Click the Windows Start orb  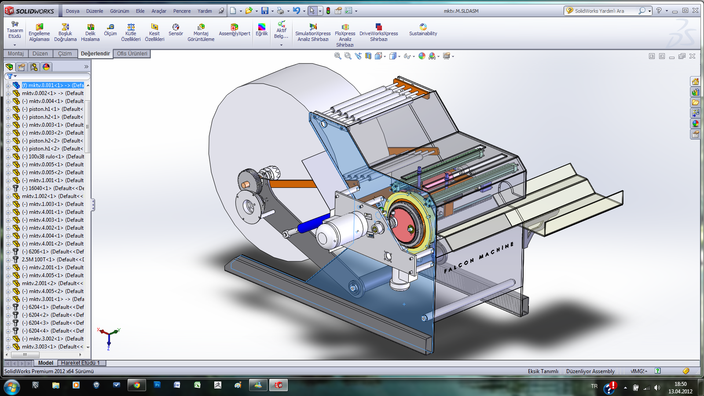(x=11, y=386)
